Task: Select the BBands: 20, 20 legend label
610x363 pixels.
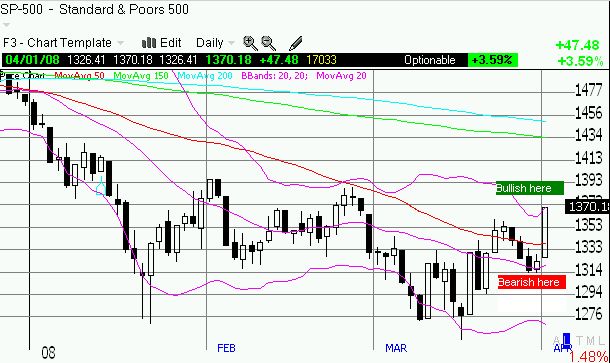Action: 274,75
